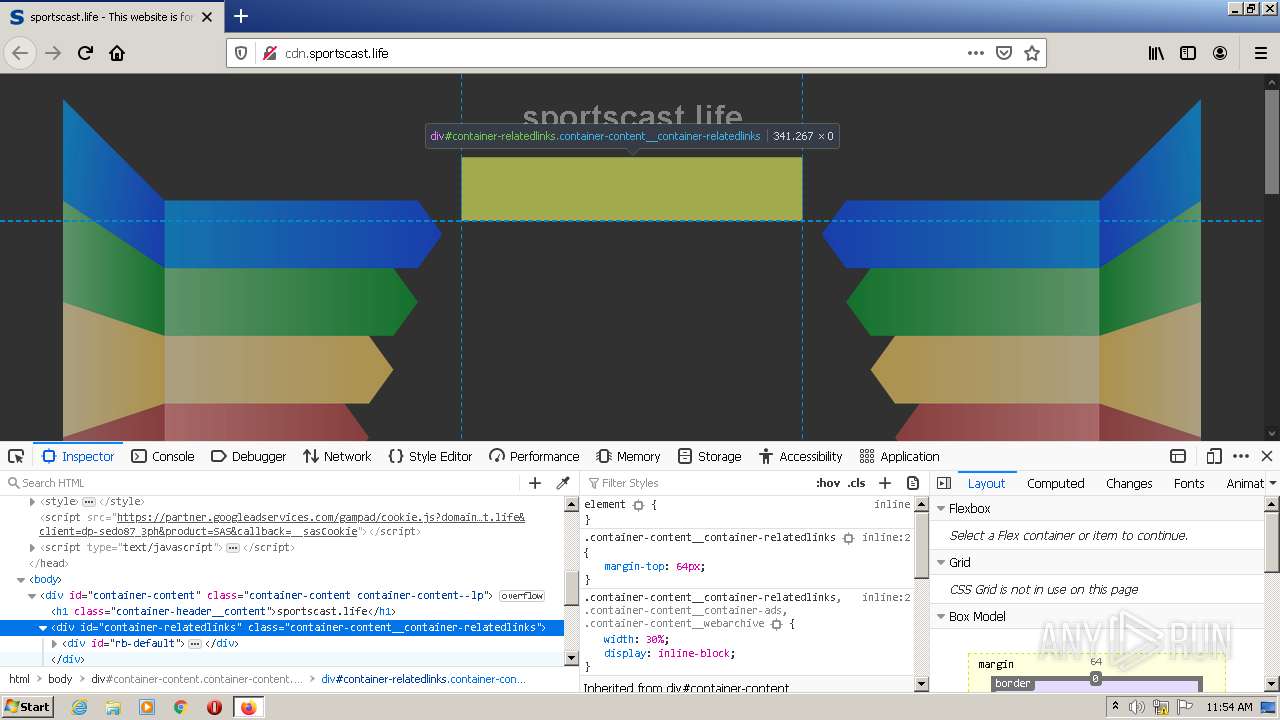Expand the rb-default div node
Screen dimensions: 1280x720
tap(54, 644)
